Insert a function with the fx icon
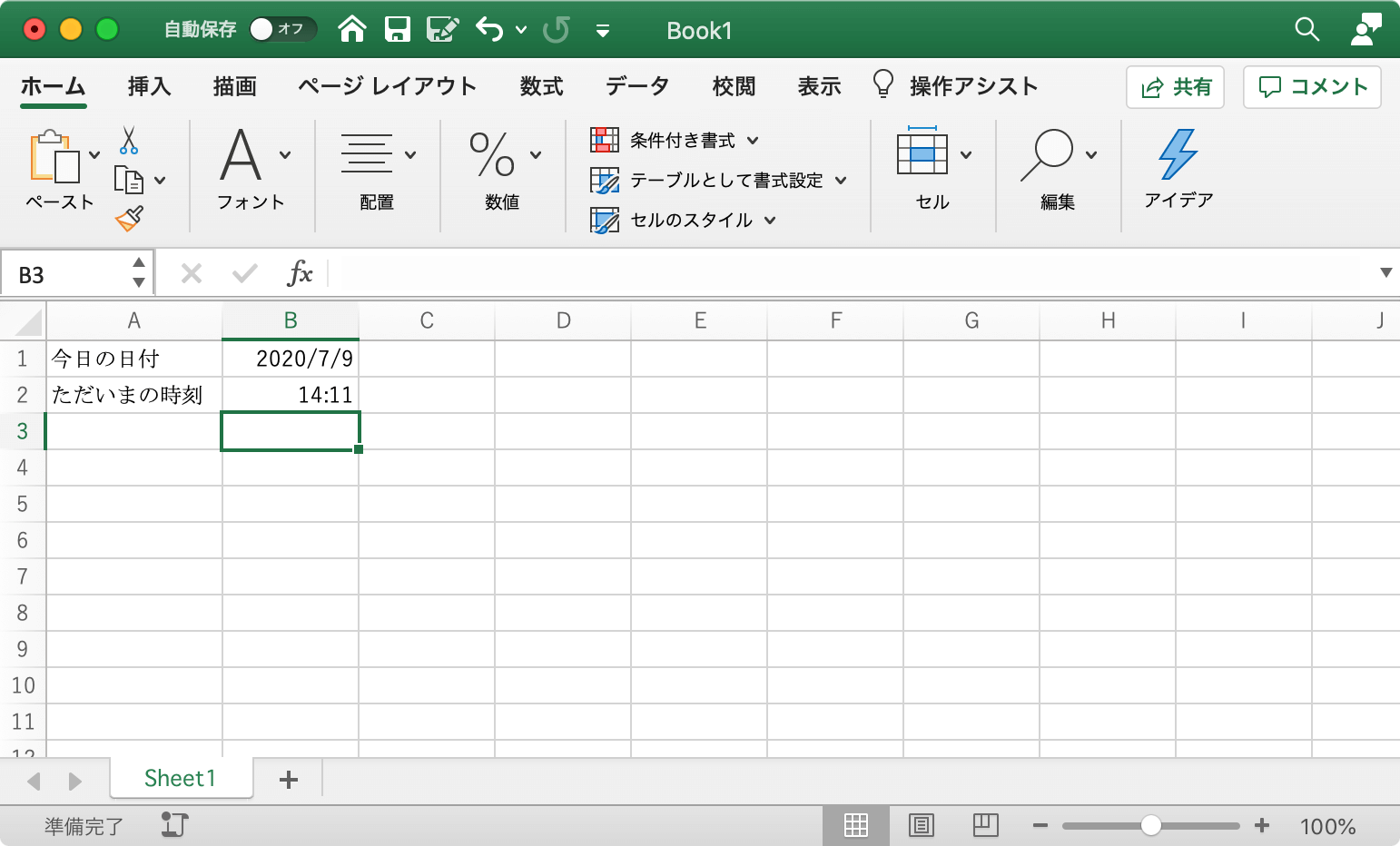 (300, 273)
